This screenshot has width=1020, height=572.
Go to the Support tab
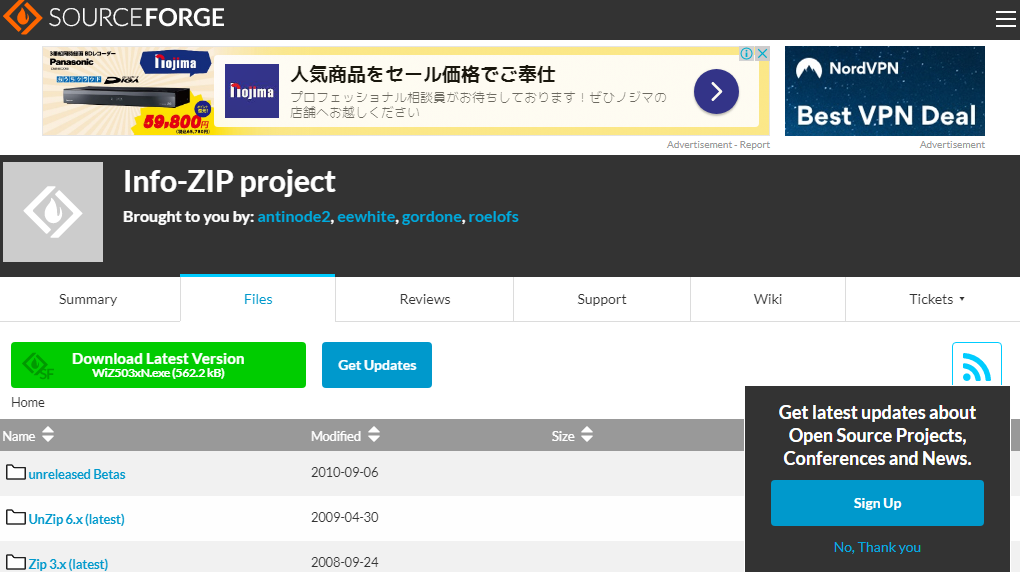(x=602, y=299)
